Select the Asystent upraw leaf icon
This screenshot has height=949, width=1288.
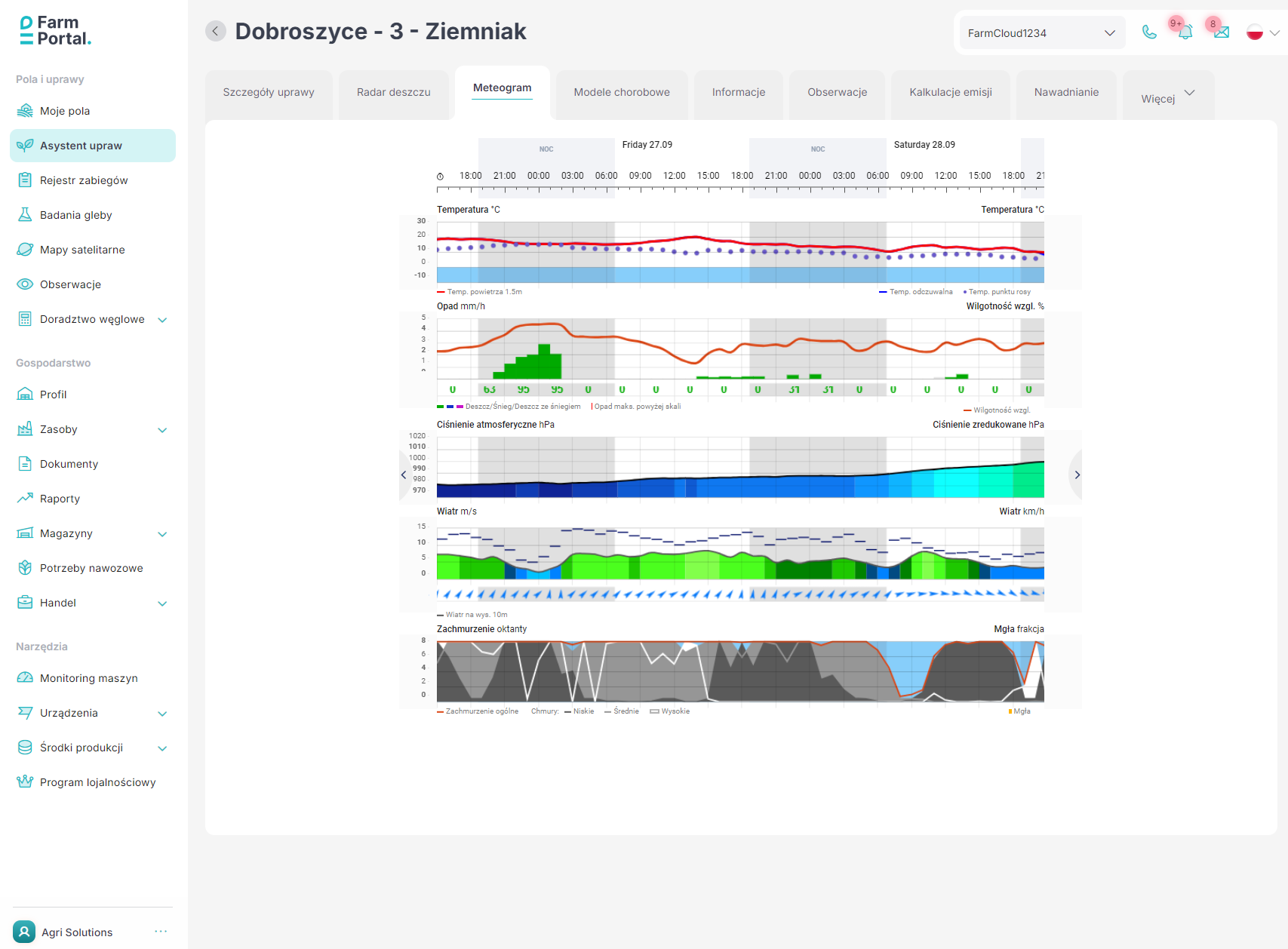[25, 146]
